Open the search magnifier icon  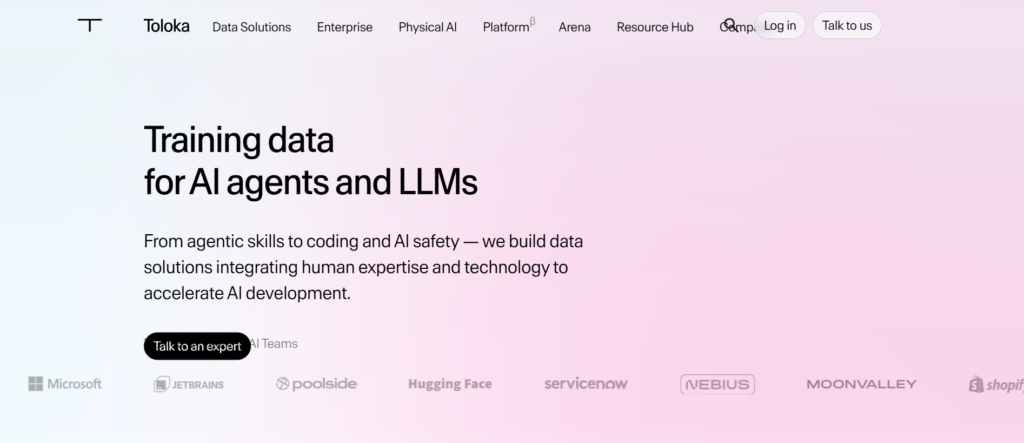[x=731, y=25]
